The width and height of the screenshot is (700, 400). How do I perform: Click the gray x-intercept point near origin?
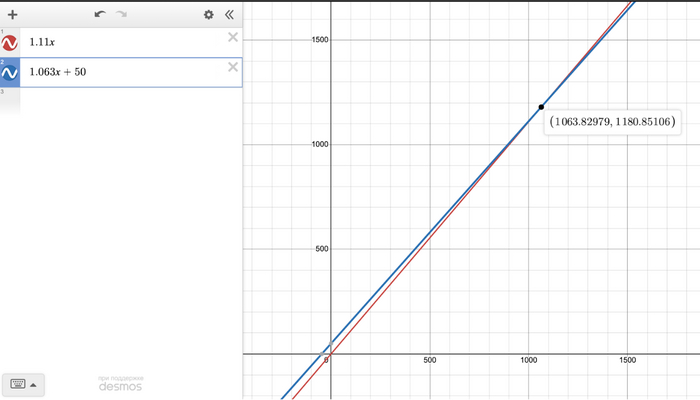tap(322, 354)
